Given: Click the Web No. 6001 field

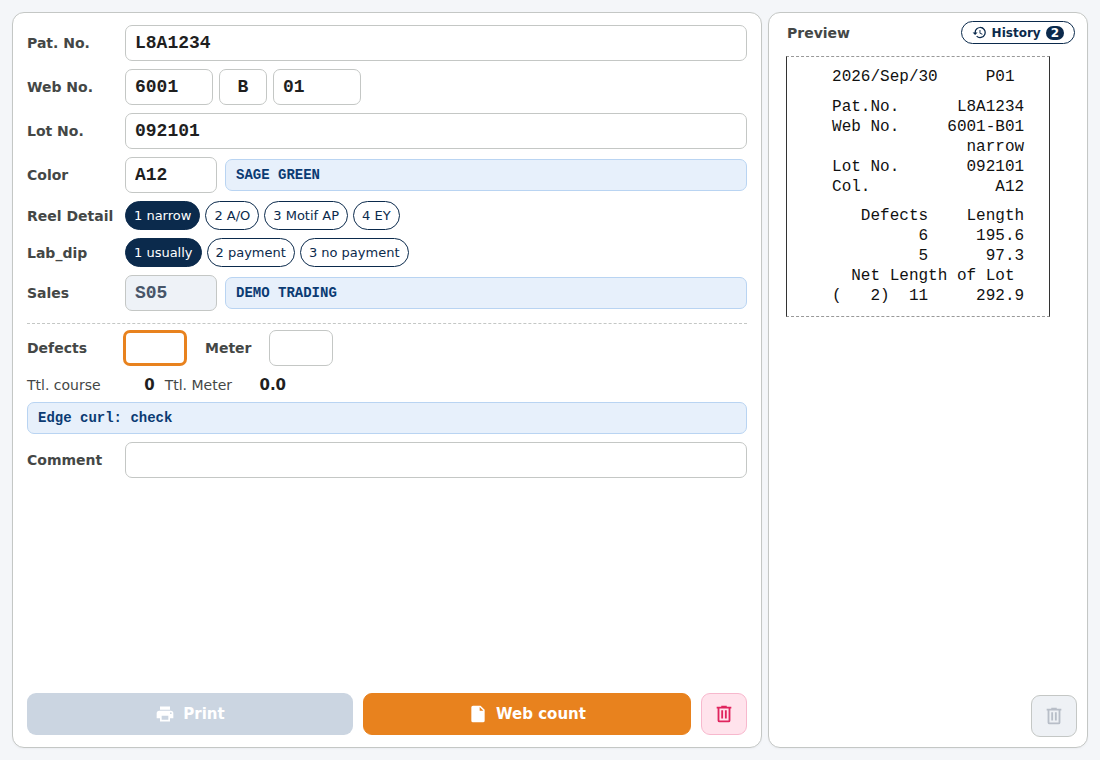Looking at the screenshot, I should pos(169,87).
